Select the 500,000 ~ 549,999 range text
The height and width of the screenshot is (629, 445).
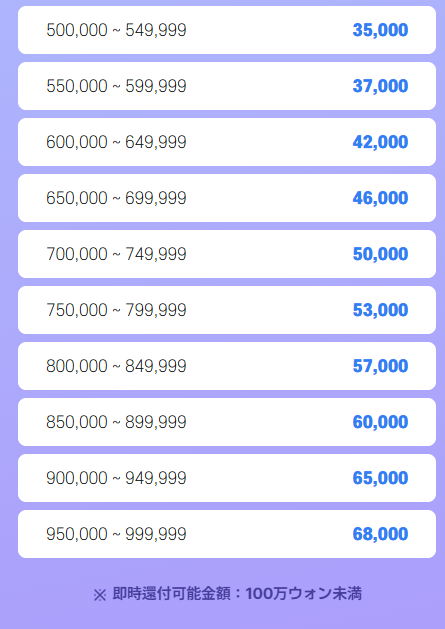tap(116, 30)
